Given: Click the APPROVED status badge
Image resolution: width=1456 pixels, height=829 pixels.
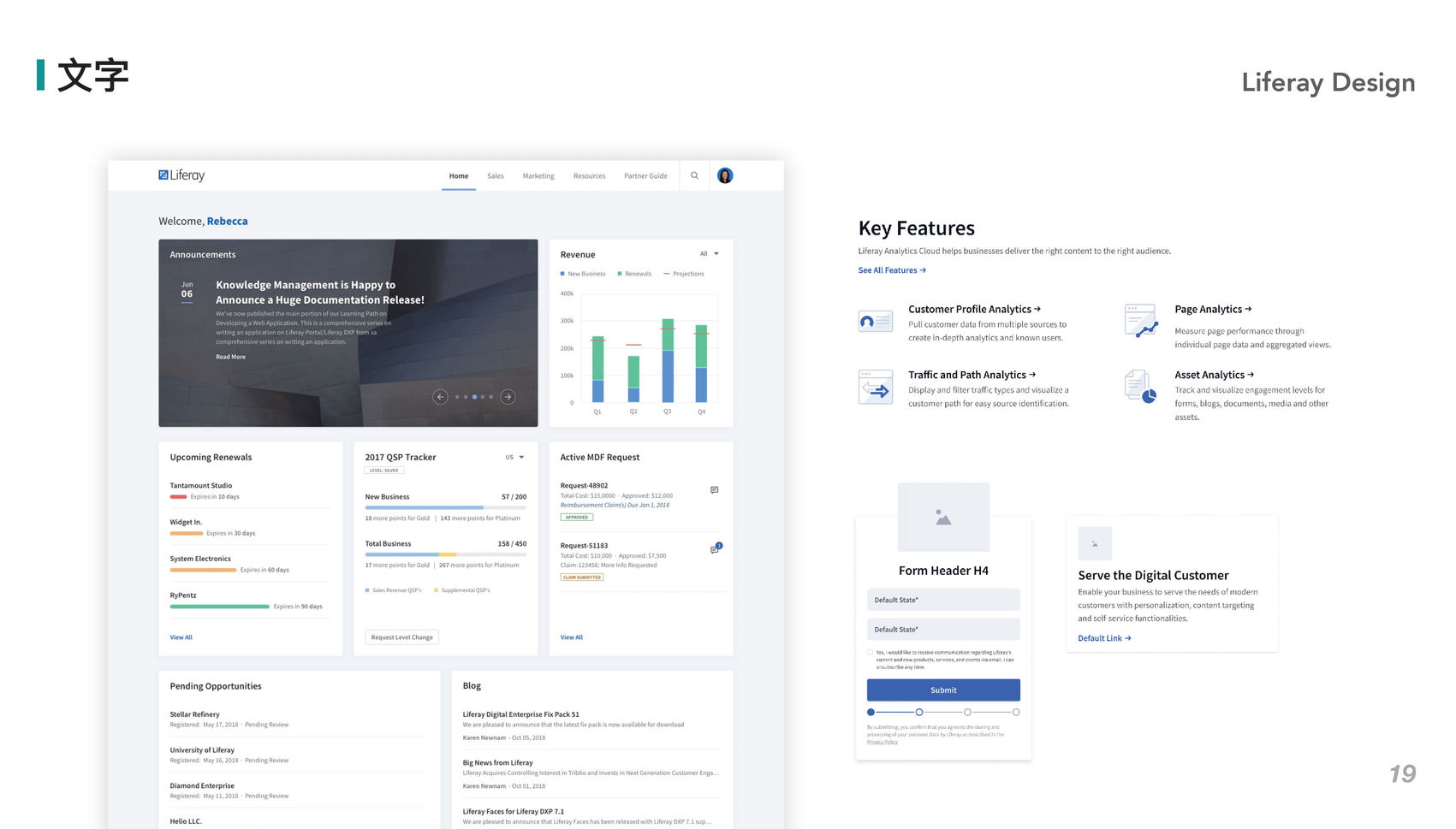Looking at the screenshot, I should (x=576, y=517).
